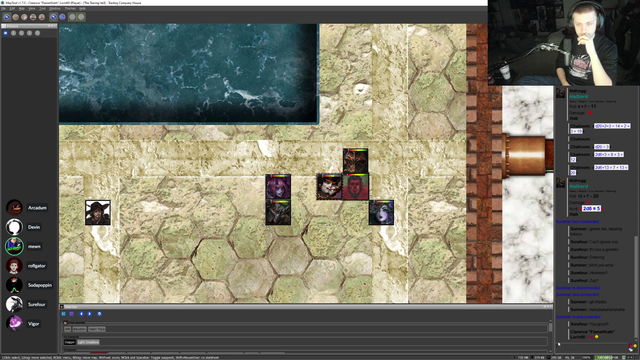This screenshot has width=640, height=360.
Task: Click the fourth grey Initiative panel icon
Action: 29,33
